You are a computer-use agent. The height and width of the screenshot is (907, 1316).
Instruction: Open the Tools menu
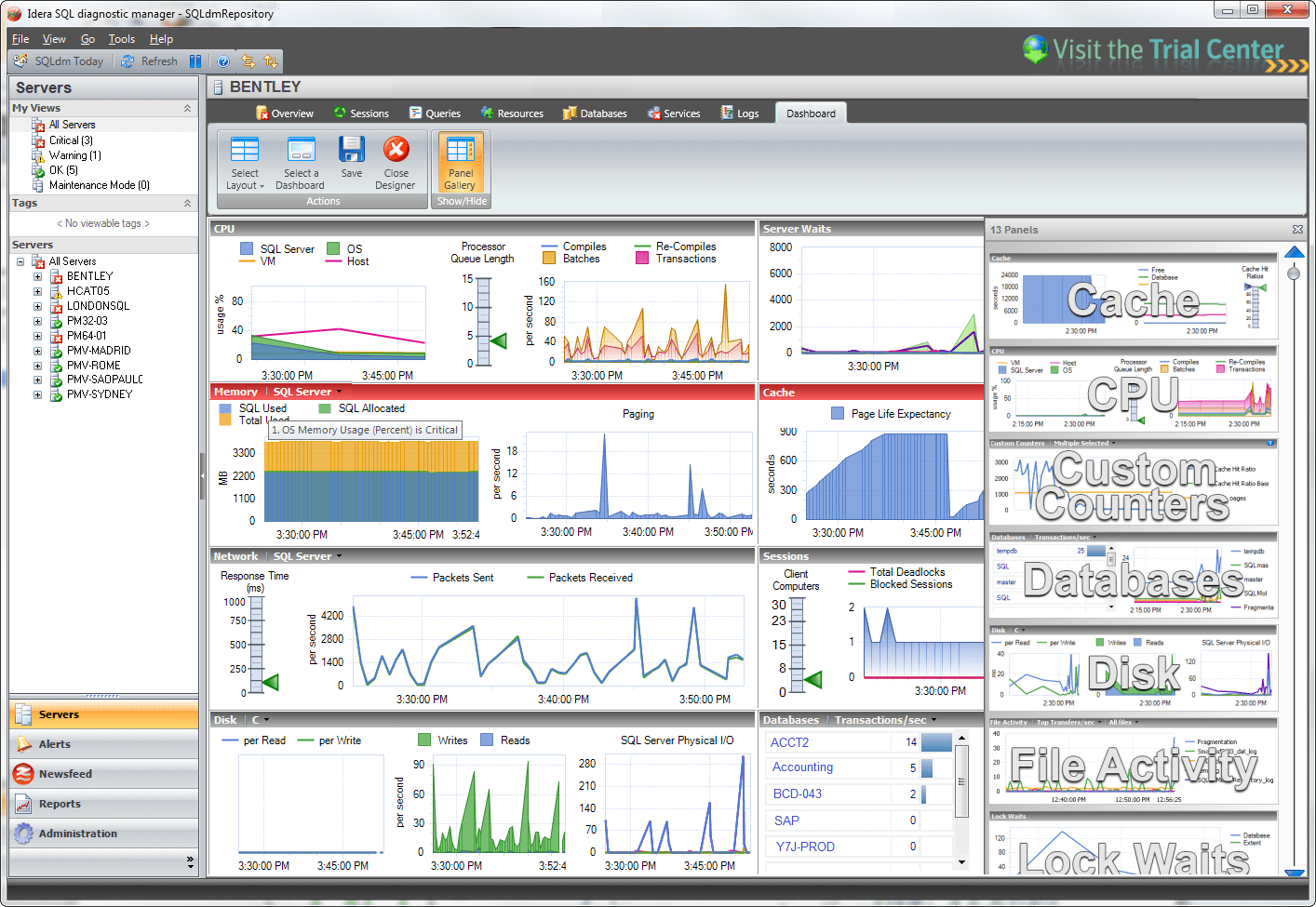pyautogui.click(x=121, y=39)
